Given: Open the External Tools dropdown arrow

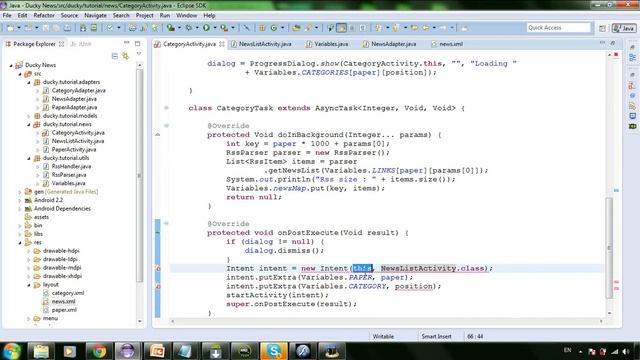Looking at the screenshot, I should pos(233,28).
